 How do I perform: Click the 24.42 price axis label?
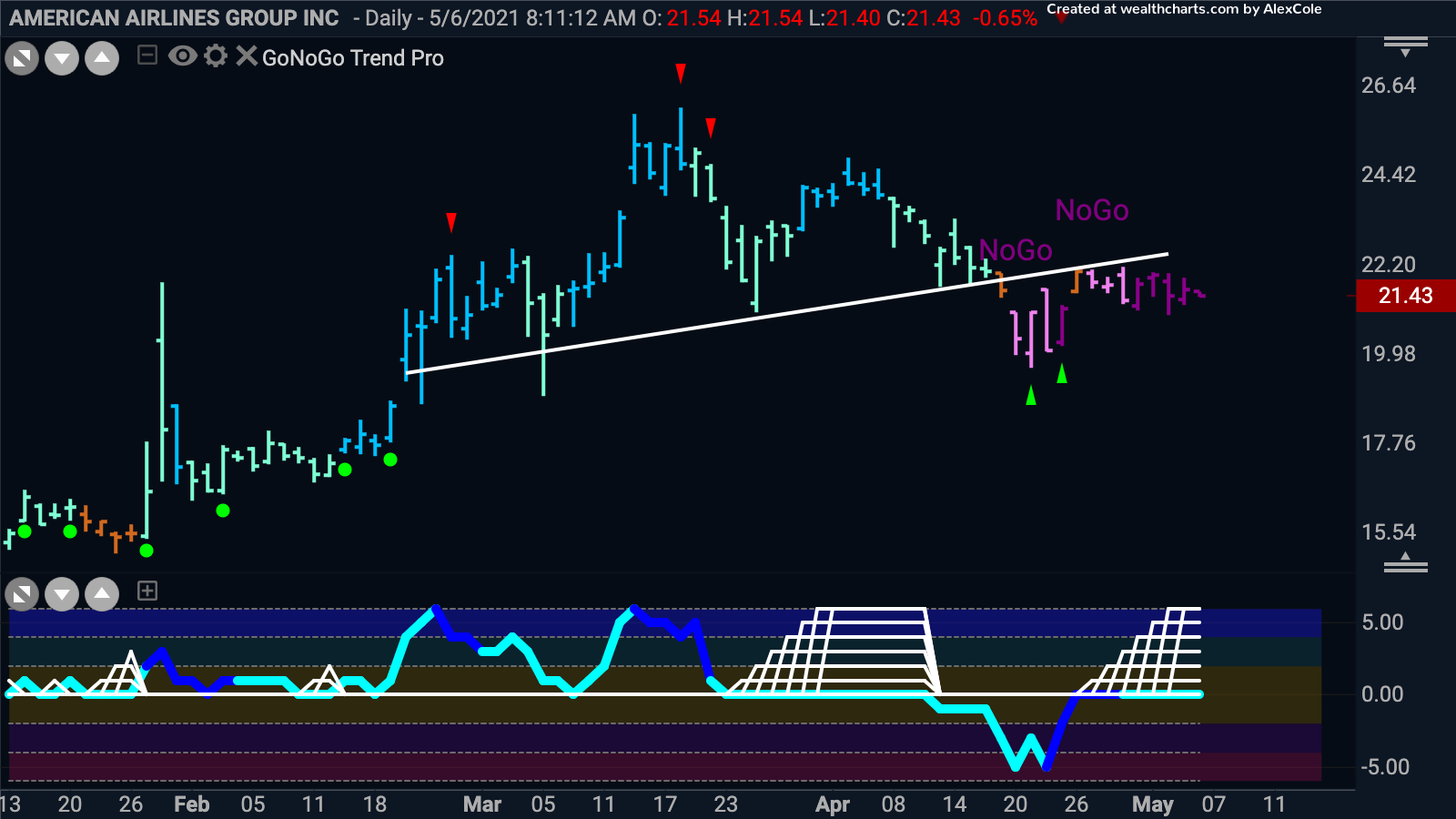pyautogui.click(x=1389, y=175)
